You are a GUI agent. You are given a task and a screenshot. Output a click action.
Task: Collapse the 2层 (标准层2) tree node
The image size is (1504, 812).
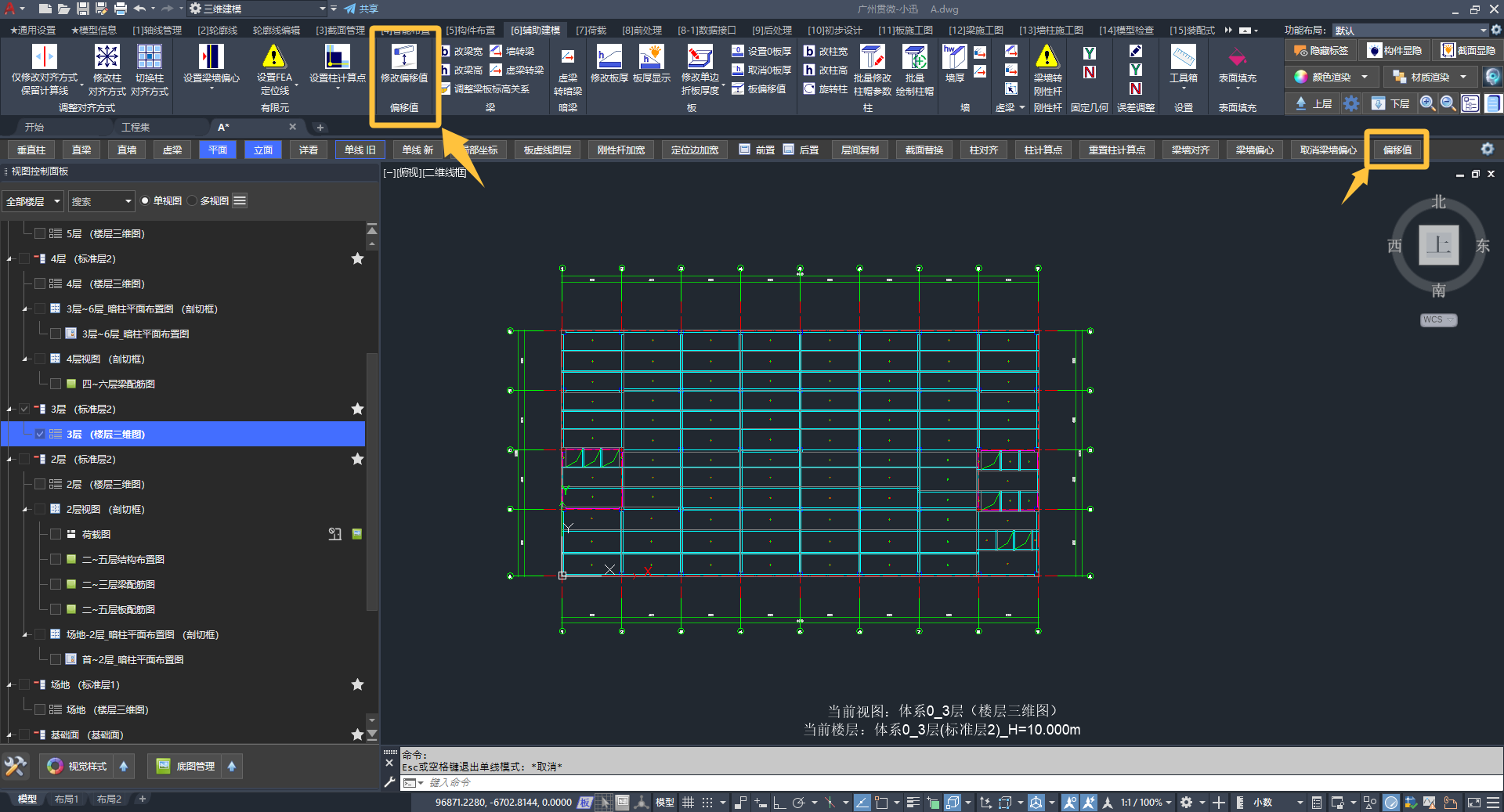10,460
